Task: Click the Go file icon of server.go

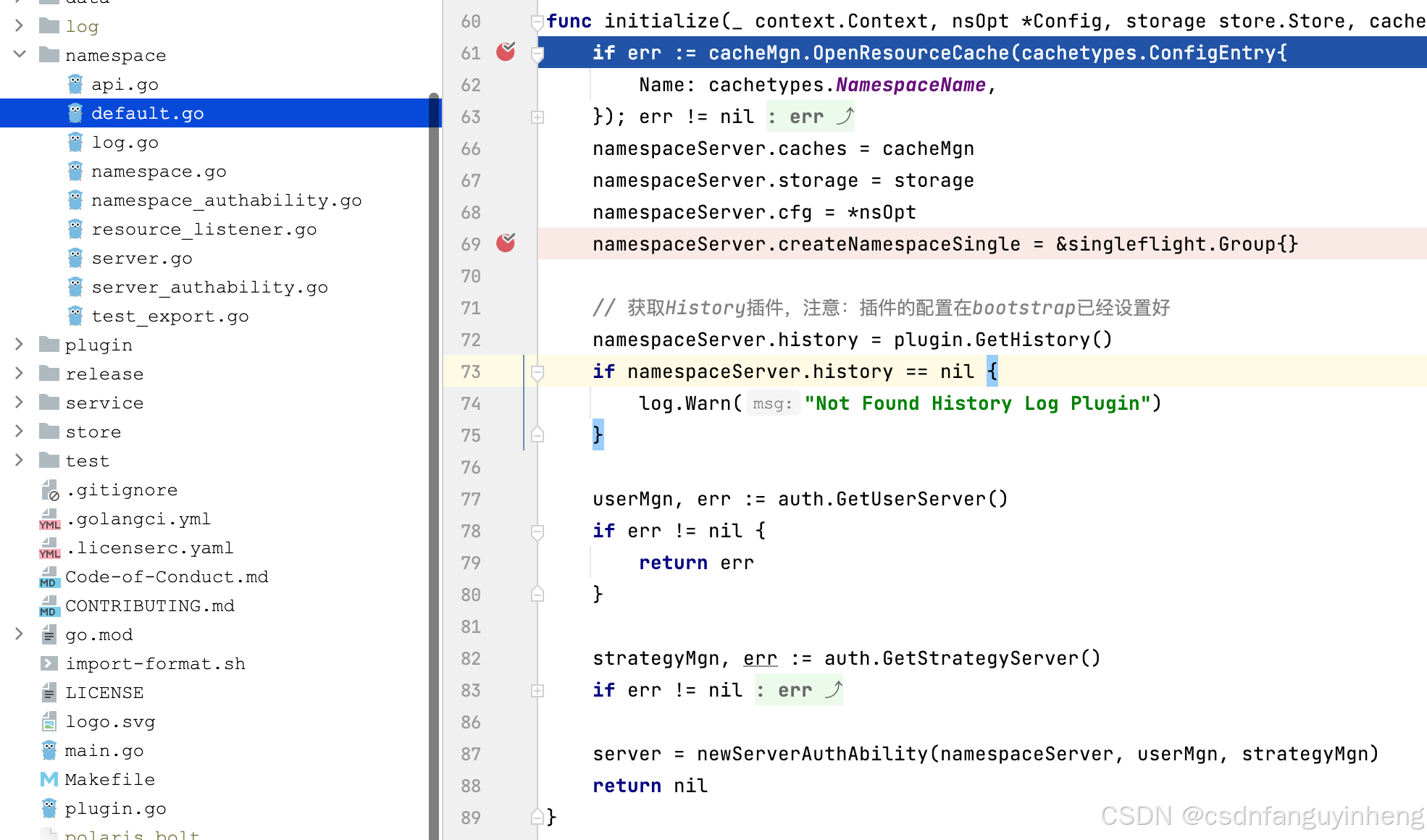Action: point(75,258)
